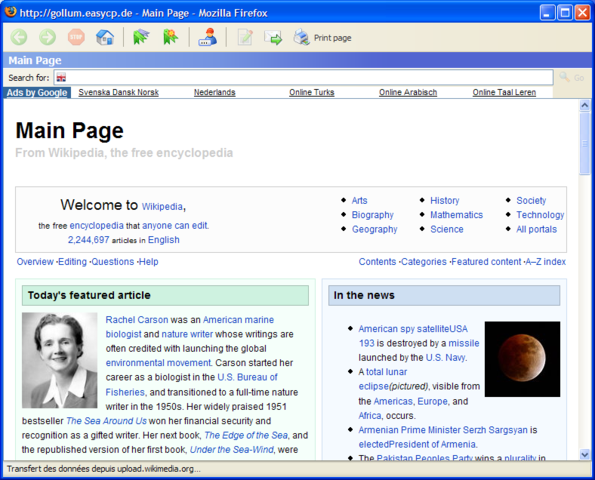Screen dimensions: 595x480
Task: Click the user login icon
Action: click(208, 37)
